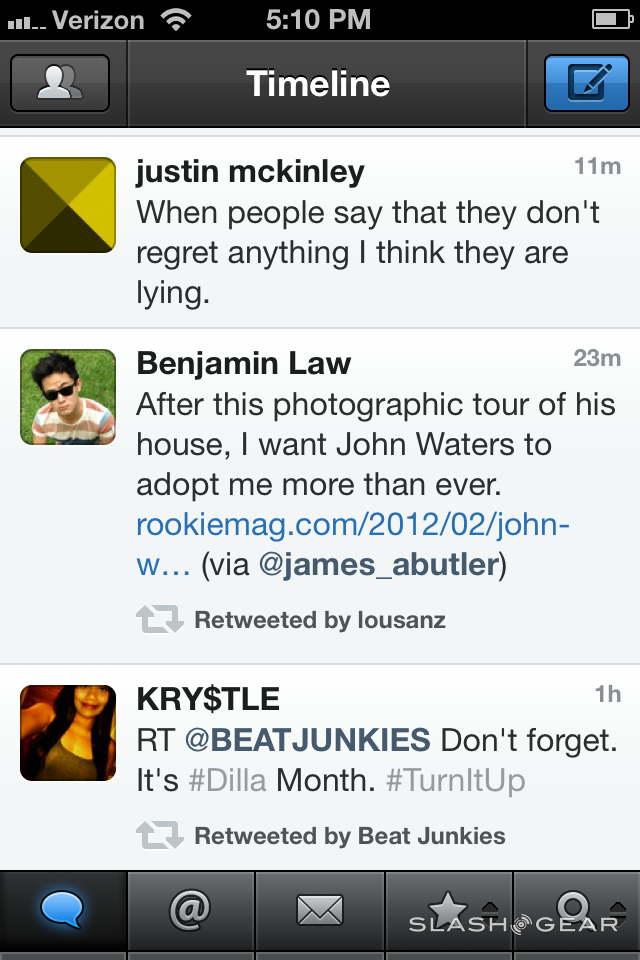Tap retweet icon under KRY$TLE tweet

160,835
